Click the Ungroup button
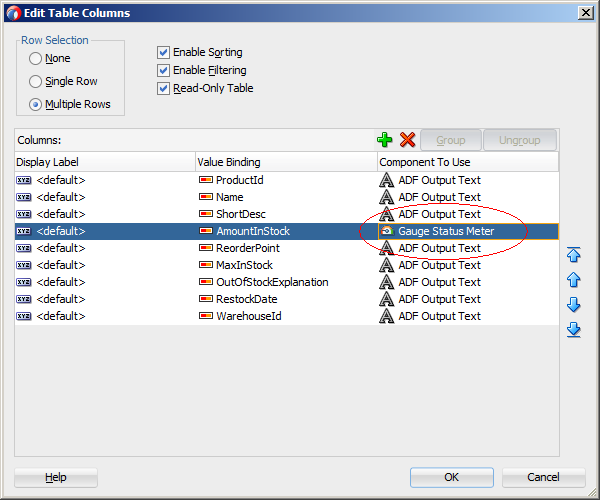This screenshot has height=500, width=600. coord(520,140)
